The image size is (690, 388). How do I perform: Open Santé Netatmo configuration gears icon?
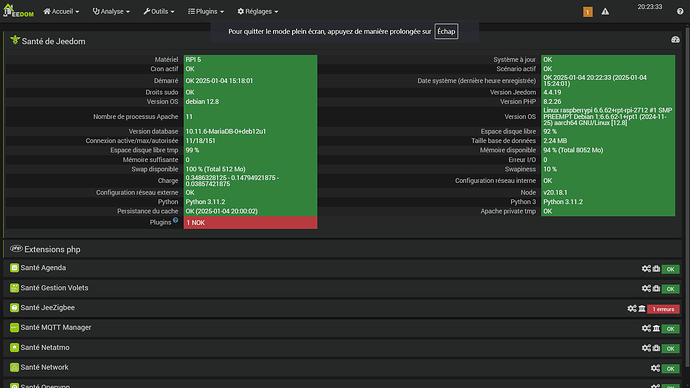coord(646,348)
